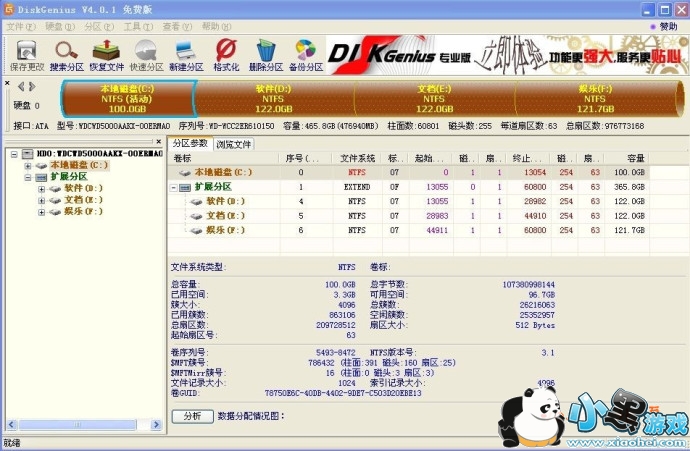Select 本地磁盘(C:) segment in disk bar
Image resolution: width=690 pixels, height=451 pixels.
128,99
